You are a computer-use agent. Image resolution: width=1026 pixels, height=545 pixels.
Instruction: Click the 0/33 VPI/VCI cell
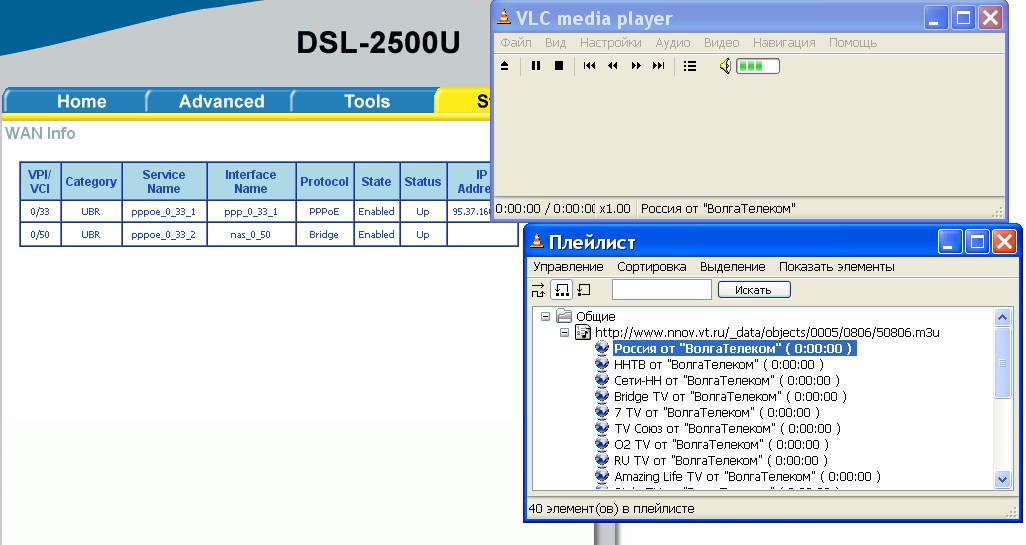(40, 211)
